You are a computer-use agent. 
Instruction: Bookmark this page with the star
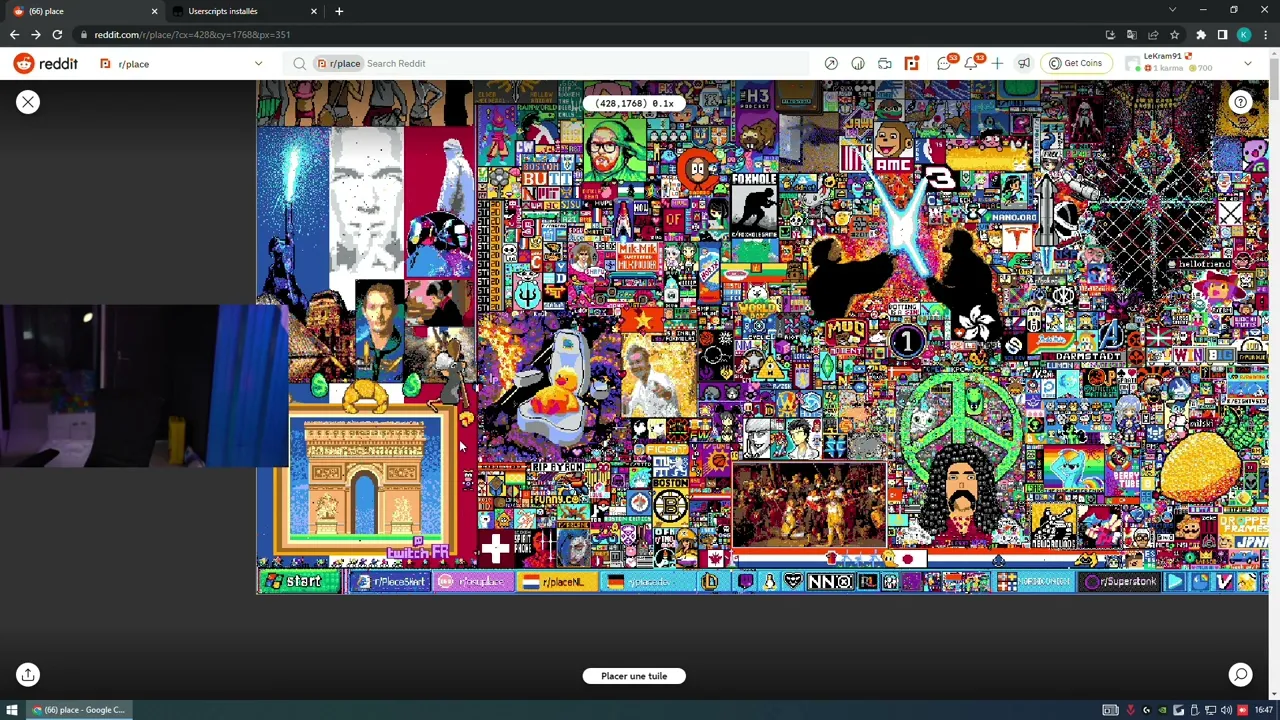tap(1174, 35)
